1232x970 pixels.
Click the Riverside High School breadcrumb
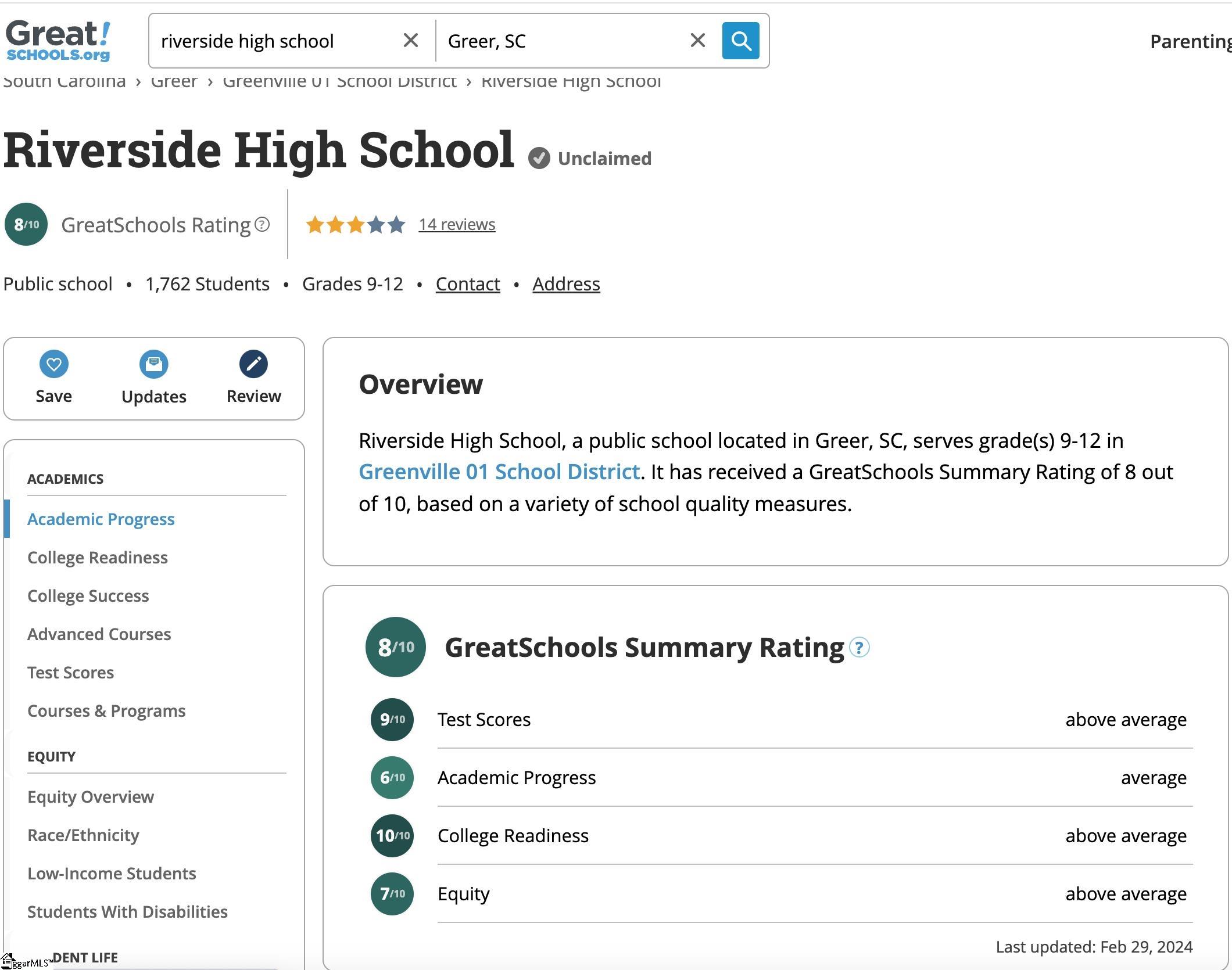(571, 82)
